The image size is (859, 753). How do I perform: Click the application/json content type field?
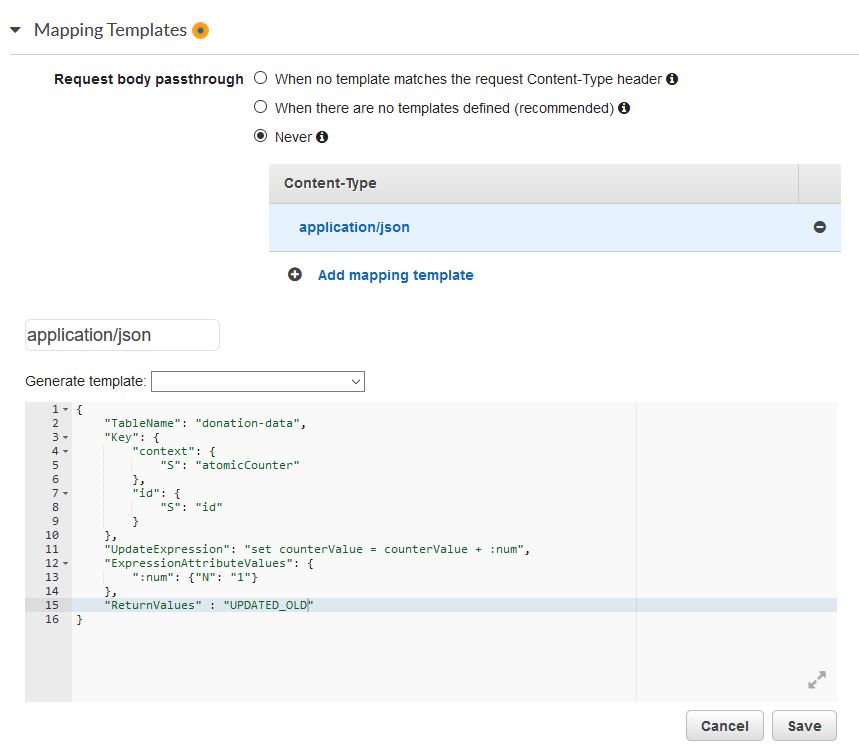pyautogui.click(x=122, y=335)
